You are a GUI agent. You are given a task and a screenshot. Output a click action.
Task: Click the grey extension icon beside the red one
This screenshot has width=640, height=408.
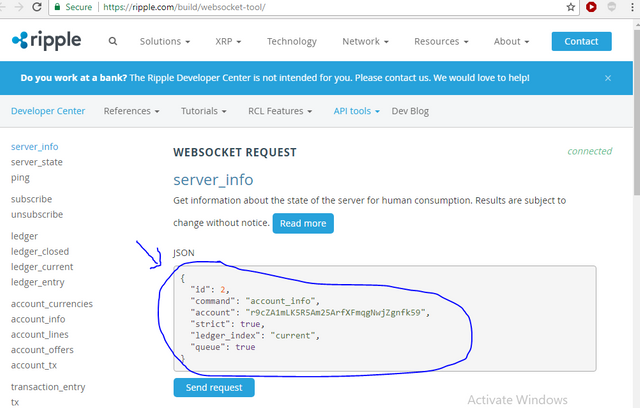pyautogui.click(x=611, y=7)
